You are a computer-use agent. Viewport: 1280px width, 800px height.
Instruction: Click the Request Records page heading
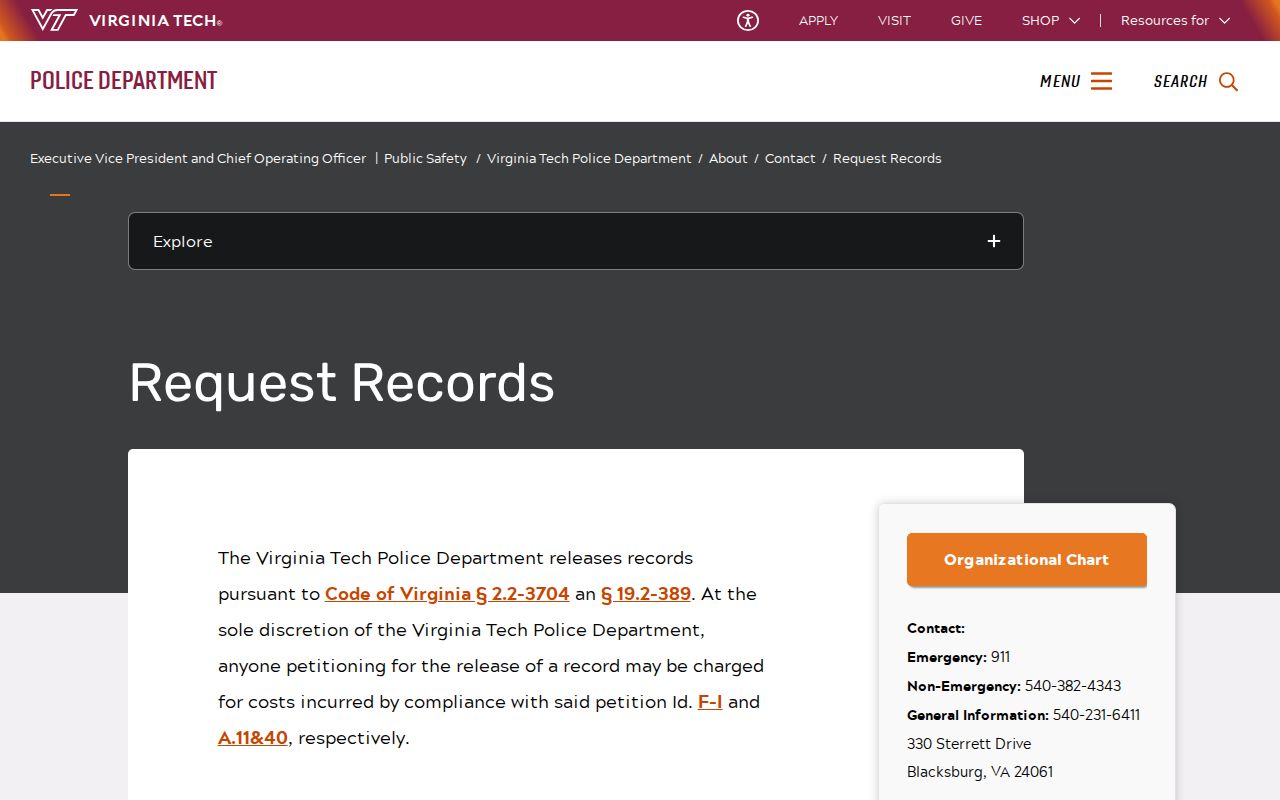[341, 383]
